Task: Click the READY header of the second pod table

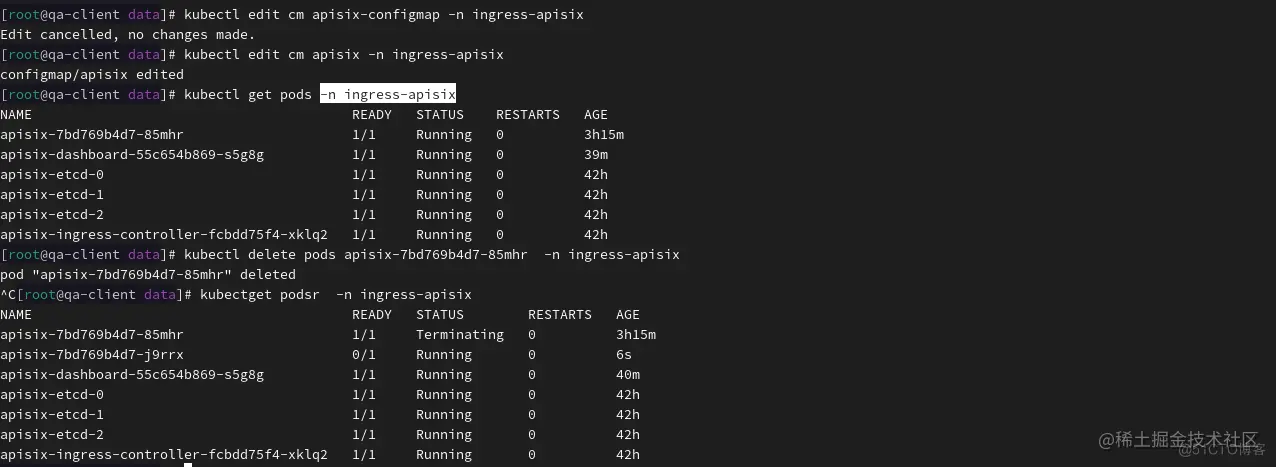Action: click(372, 315)
